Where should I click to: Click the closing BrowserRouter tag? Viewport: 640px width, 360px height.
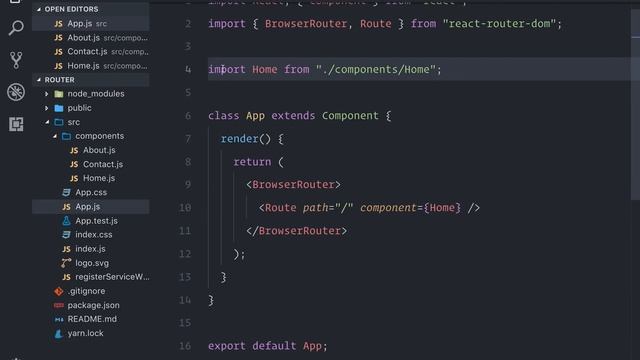[x=296, y=231]
